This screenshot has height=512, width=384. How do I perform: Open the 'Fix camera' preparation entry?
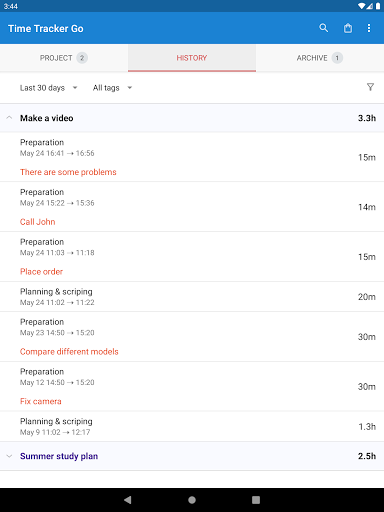click(192, 386)
